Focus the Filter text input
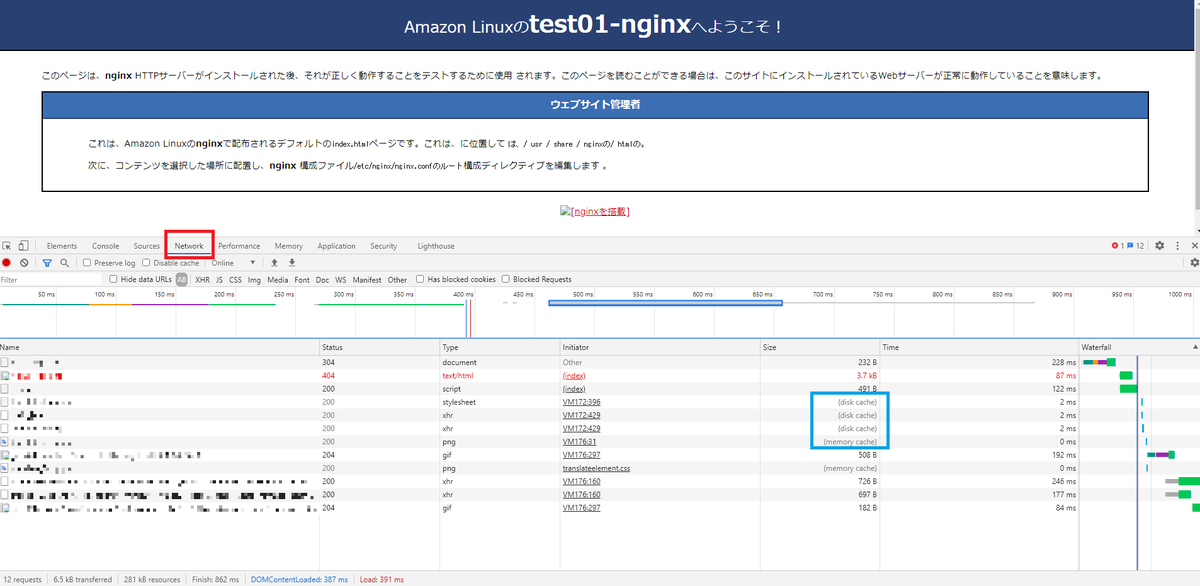Image resolution: width=1200 pixels, height=586 pixels. pos(52,280)
